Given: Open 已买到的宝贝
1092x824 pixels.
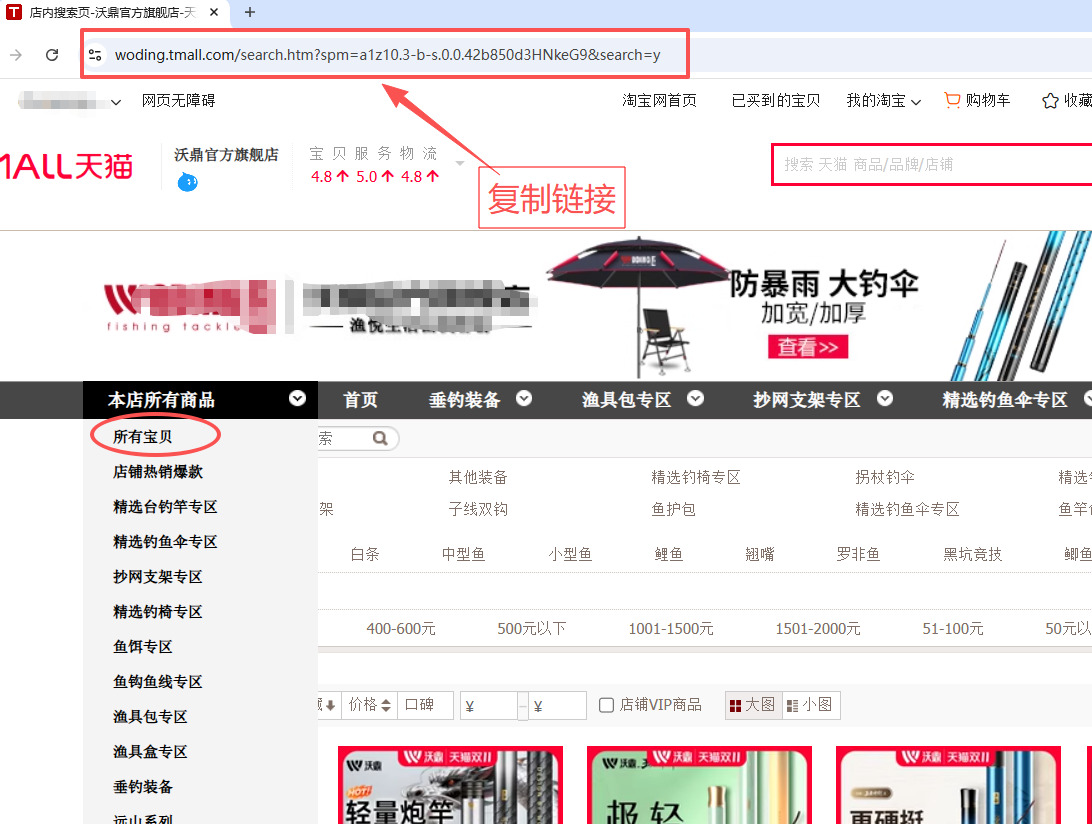Looking at the screenshot, I should [775, 101].
